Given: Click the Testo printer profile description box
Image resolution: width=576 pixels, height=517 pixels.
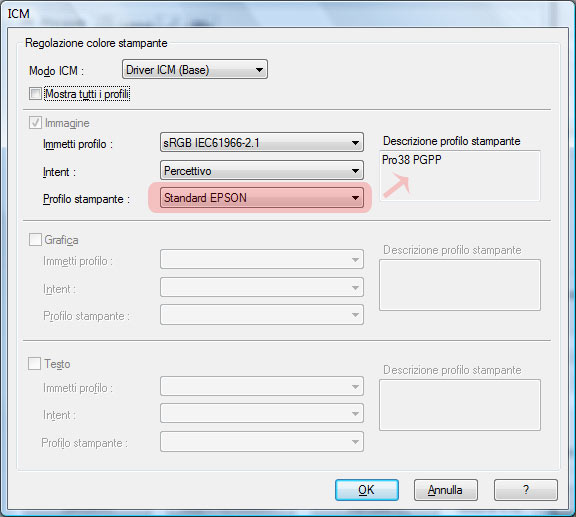Looking at the screenshot, I should (460, 405).
